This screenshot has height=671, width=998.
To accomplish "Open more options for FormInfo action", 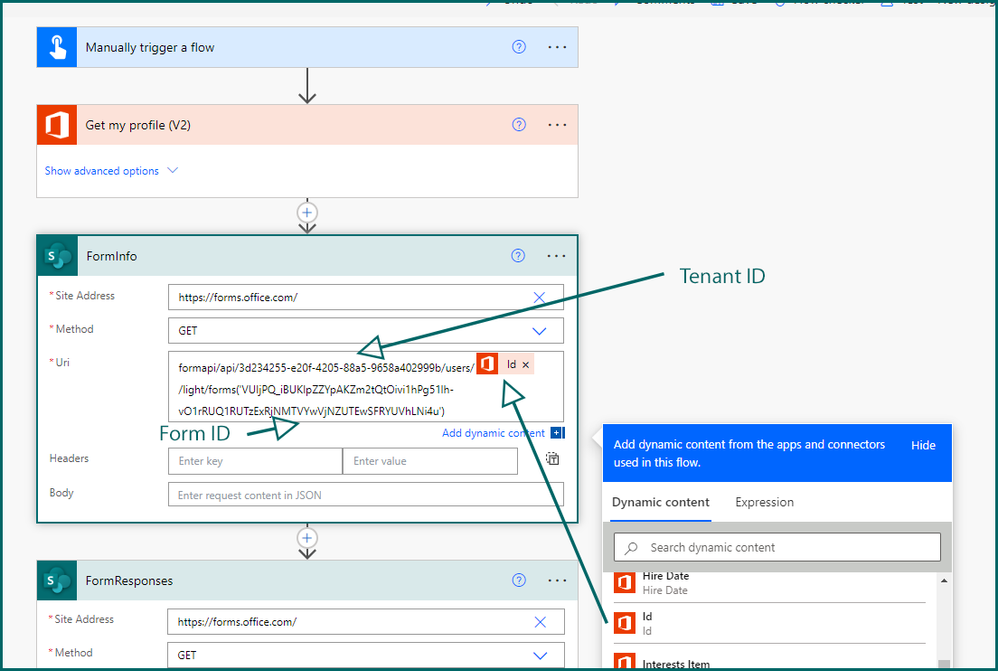I will [x=556, y=256].
